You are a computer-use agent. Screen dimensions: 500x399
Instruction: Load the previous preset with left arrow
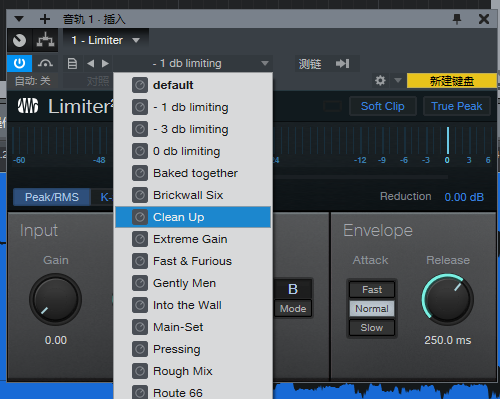pyautogui.click(x=90, y=63)
